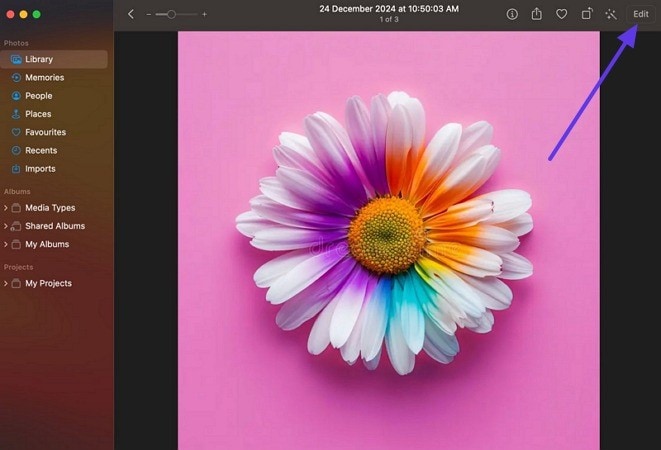Select the Media Types label

pos(50,208)
